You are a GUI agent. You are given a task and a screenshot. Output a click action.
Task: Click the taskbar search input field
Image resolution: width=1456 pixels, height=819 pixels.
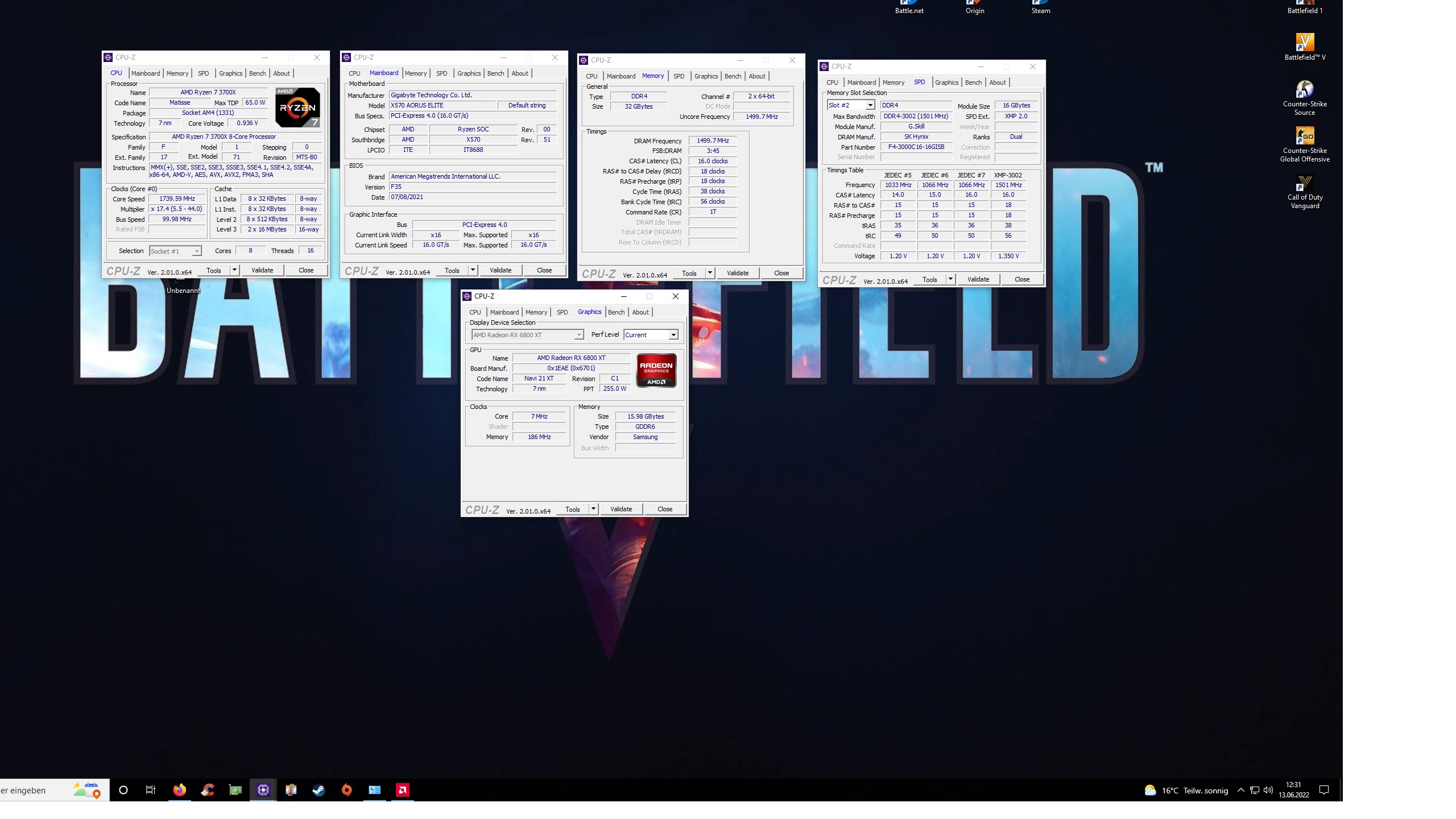[34, 790]
